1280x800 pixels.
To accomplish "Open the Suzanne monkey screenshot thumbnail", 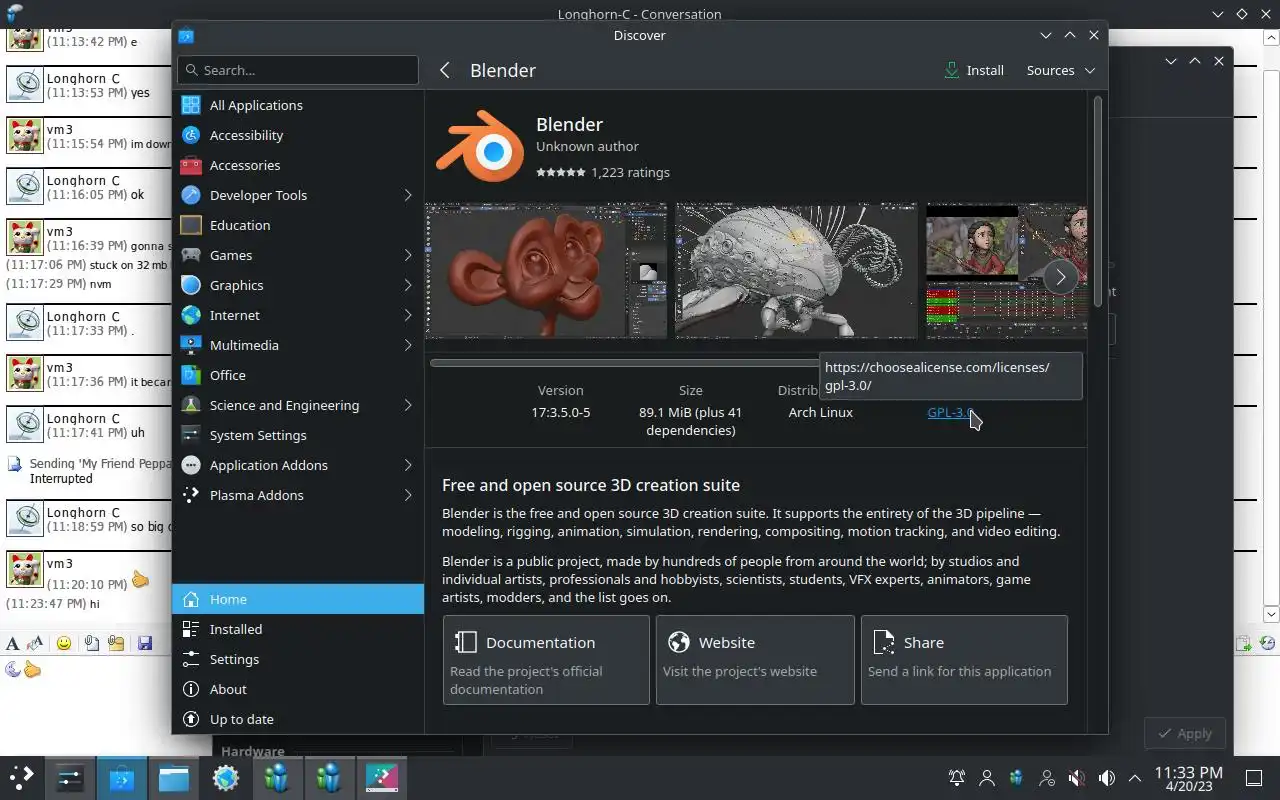I will (x=546, y=271).
